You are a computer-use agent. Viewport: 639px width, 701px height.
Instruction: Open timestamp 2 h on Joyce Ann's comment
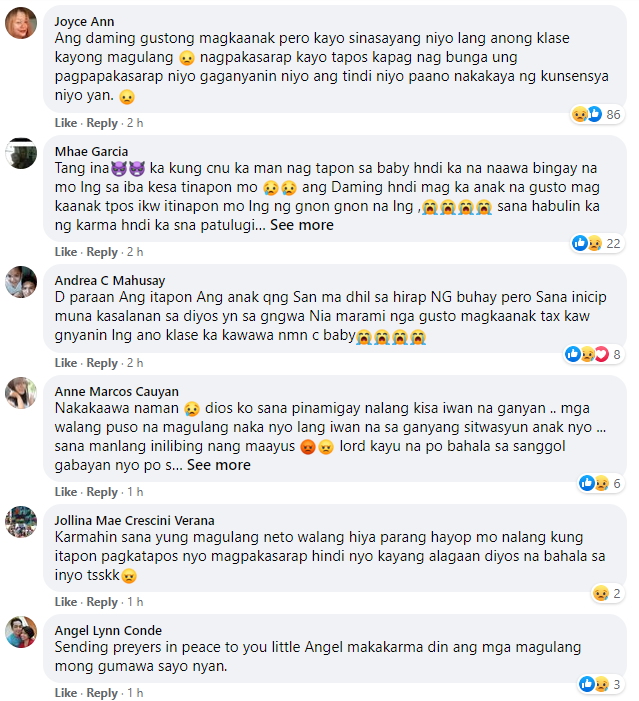pos(135,123)
